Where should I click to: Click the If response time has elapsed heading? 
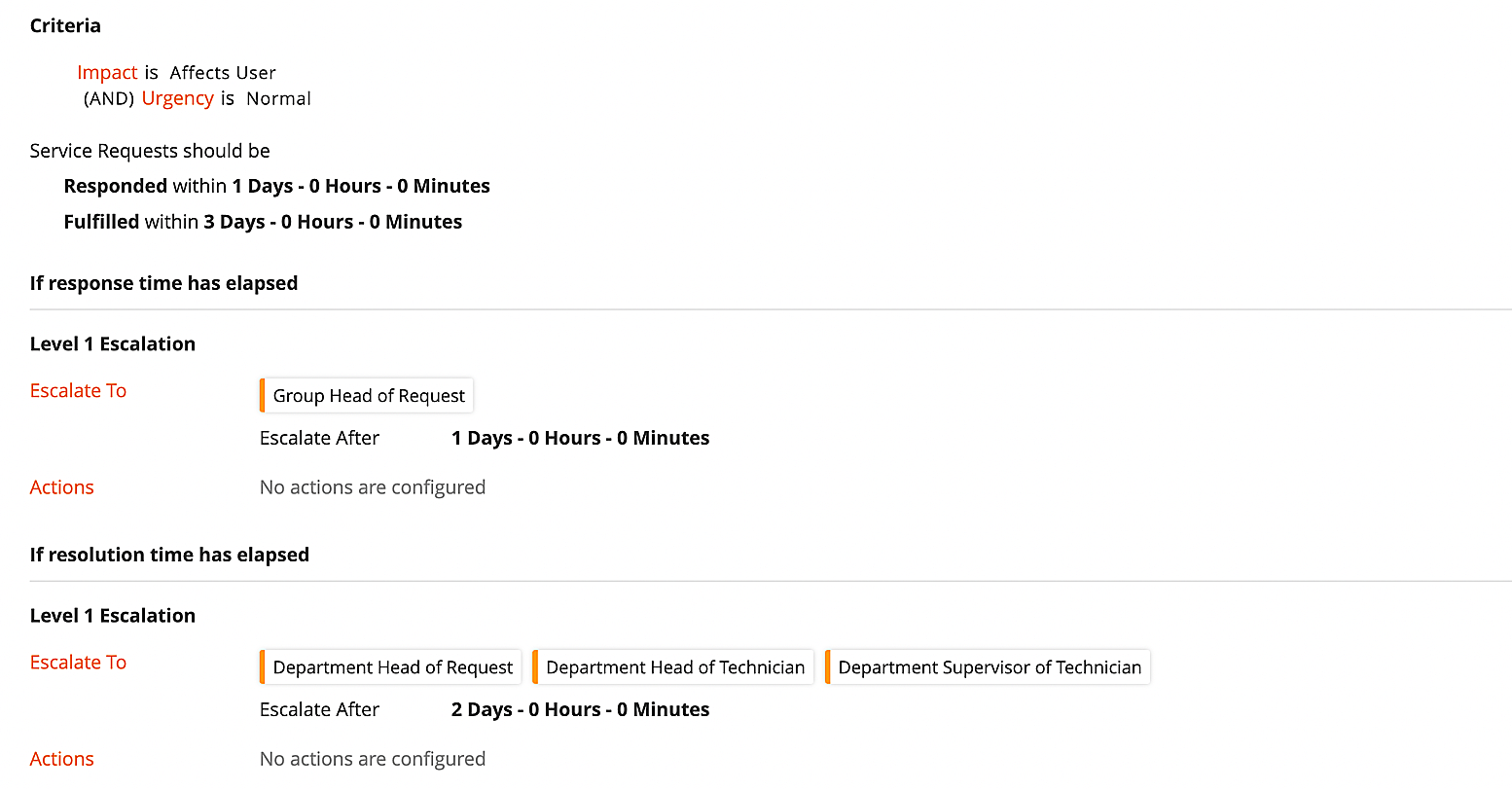coord(163,283)
